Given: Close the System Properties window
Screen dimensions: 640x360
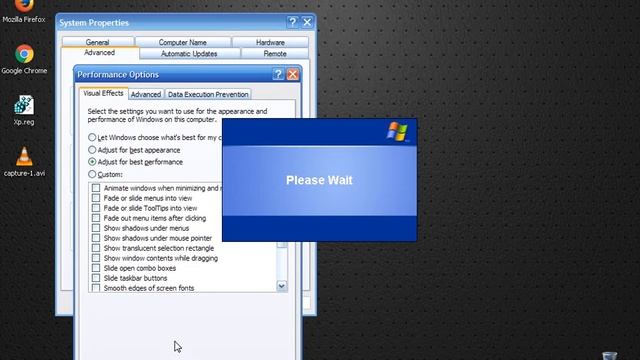Looking at the screenshot, I should (x=307, y=22).
